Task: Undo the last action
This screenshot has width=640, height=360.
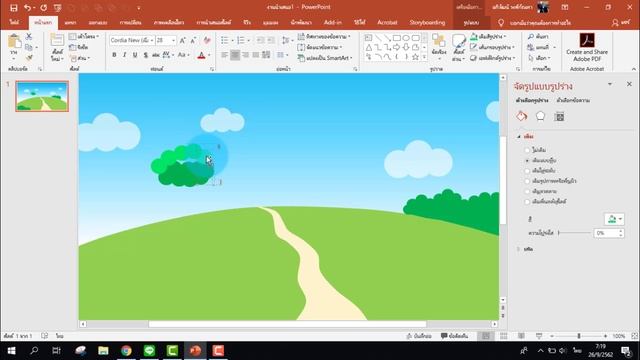Action: pos(27,7)
